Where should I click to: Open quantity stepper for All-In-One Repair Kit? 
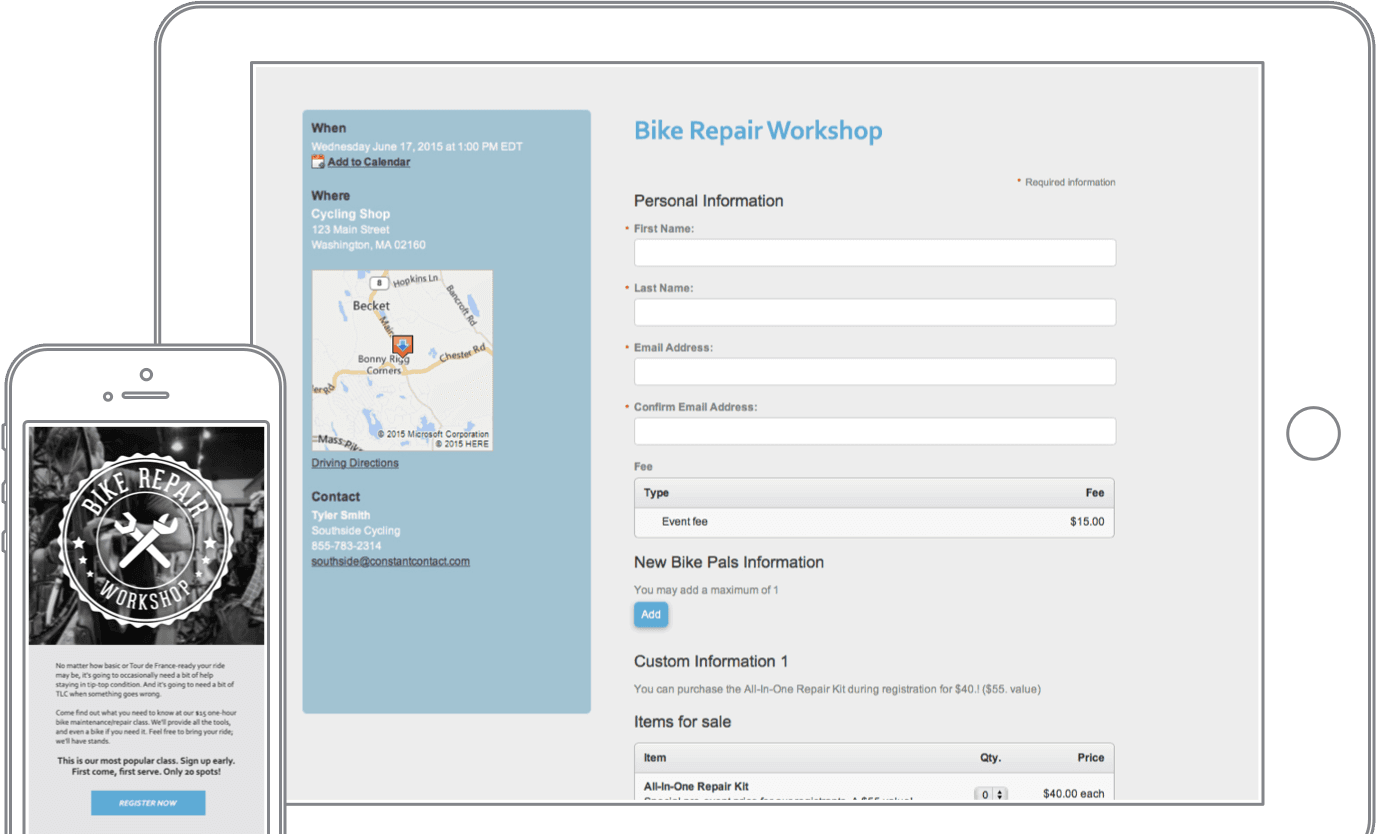click(x=991, y=794)
